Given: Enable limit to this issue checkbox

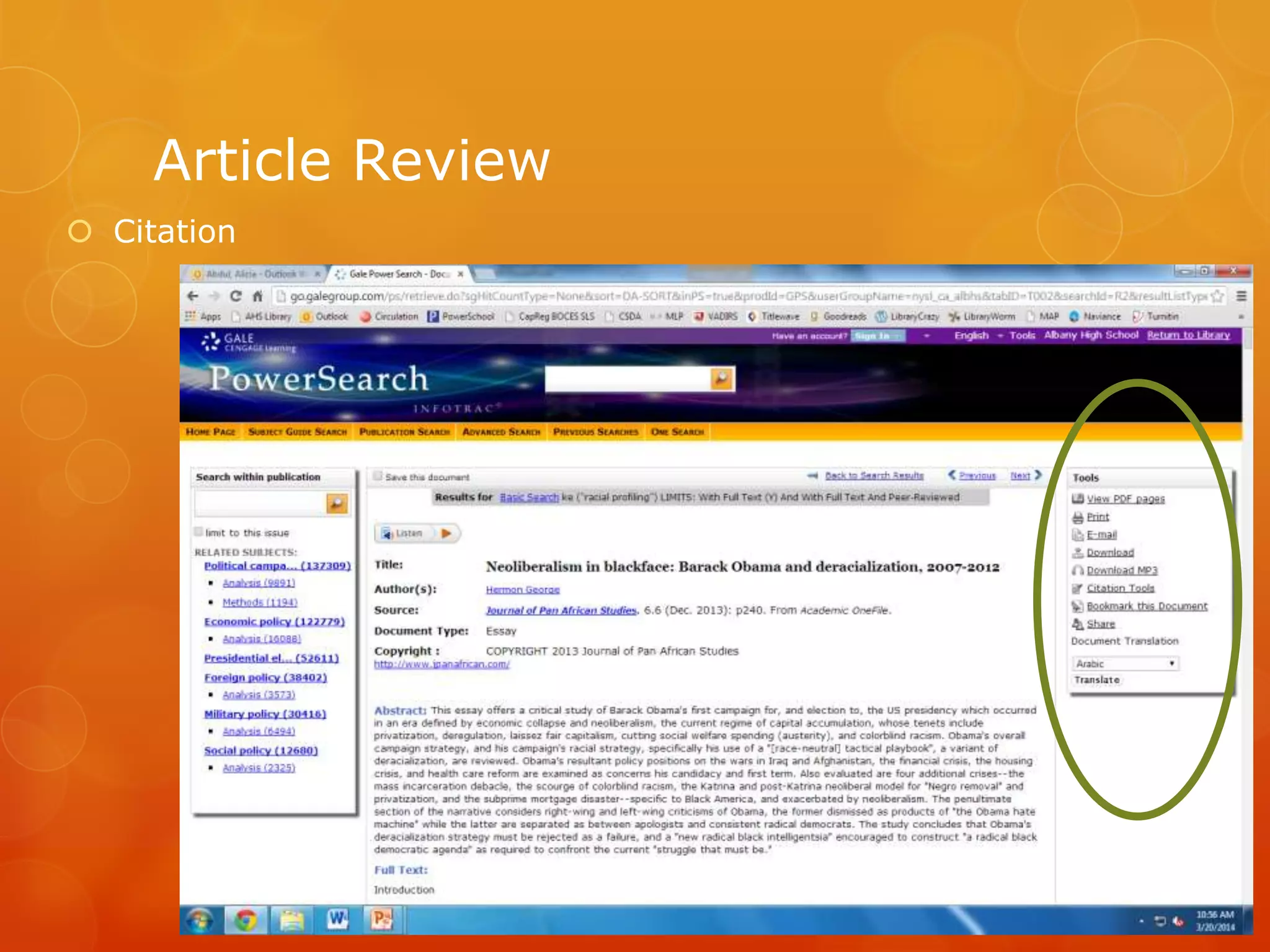Looking at the screenshot, I should click(x=198, y=532).
